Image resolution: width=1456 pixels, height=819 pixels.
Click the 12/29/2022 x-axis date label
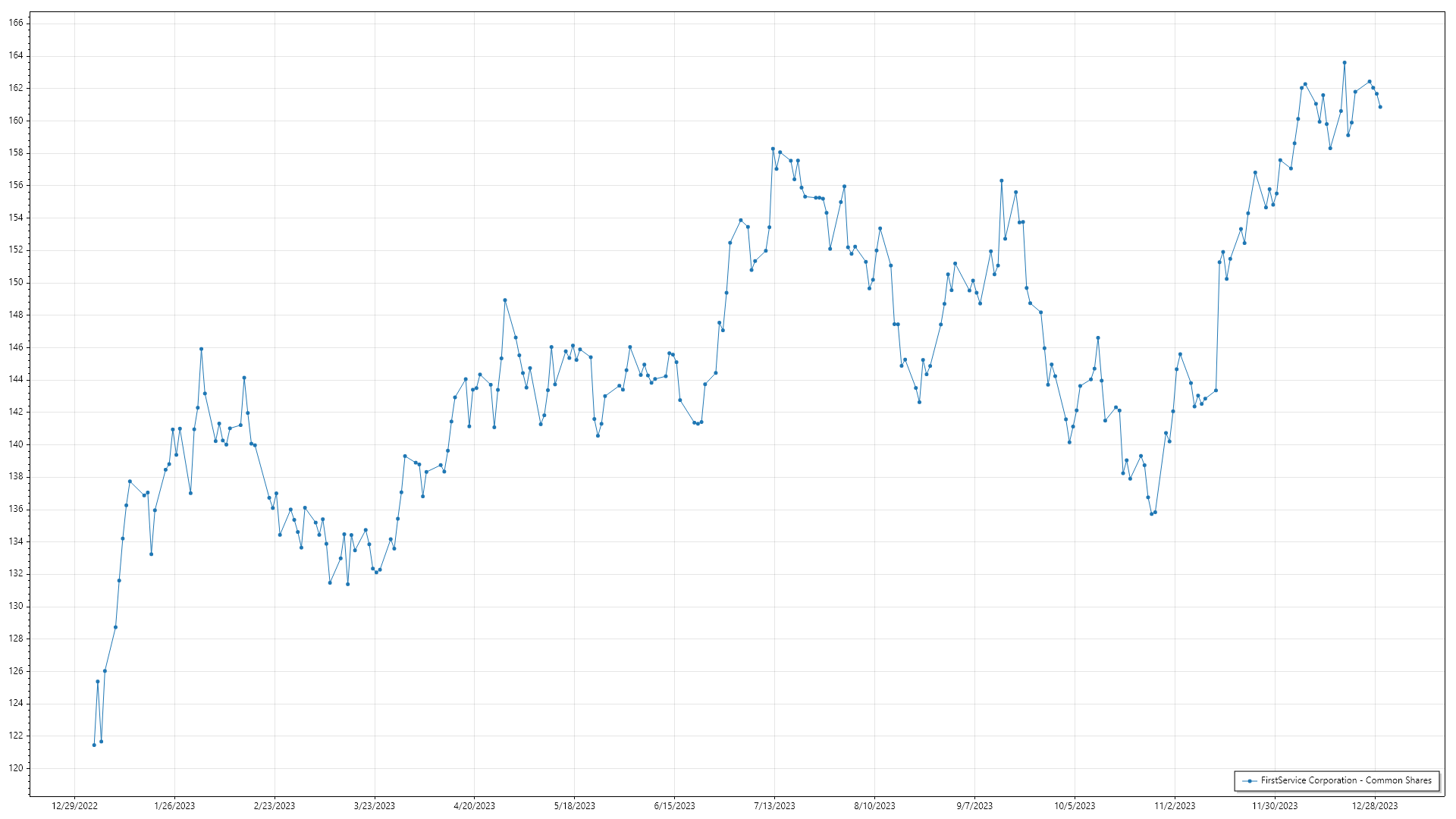pos(74,806)
